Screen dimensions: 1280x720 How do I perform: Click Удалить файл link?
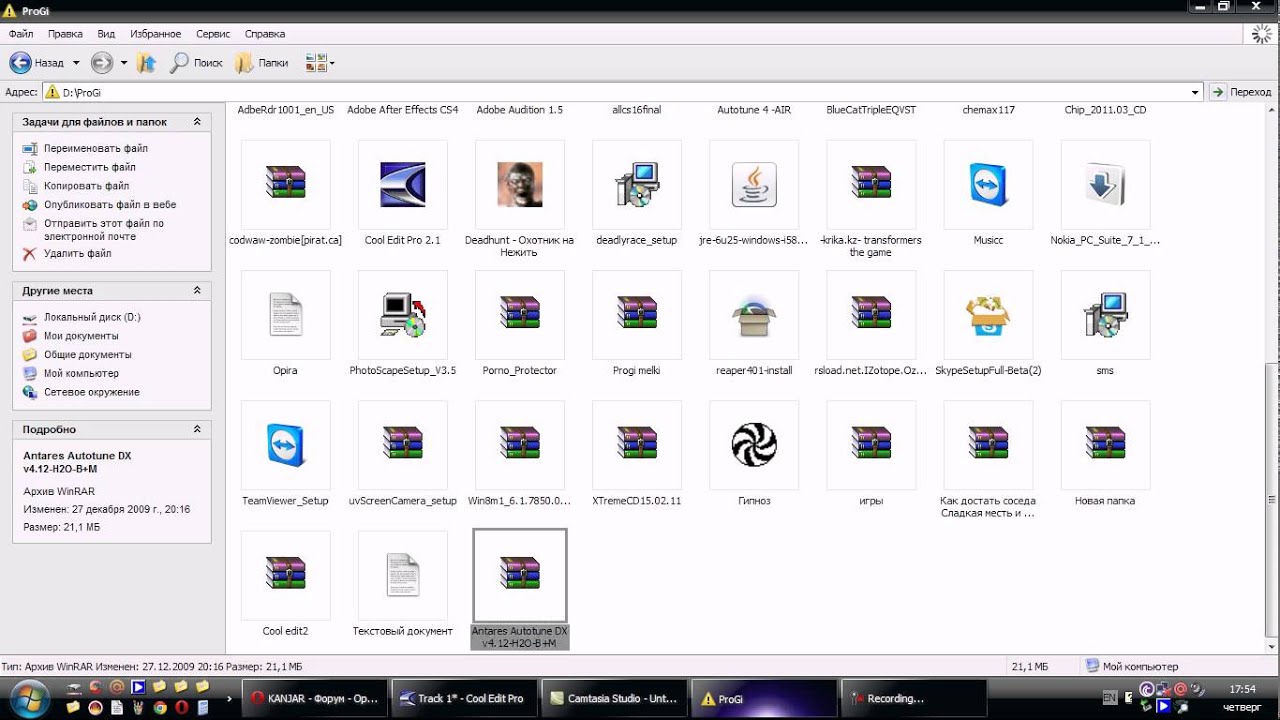coord(78,254)
